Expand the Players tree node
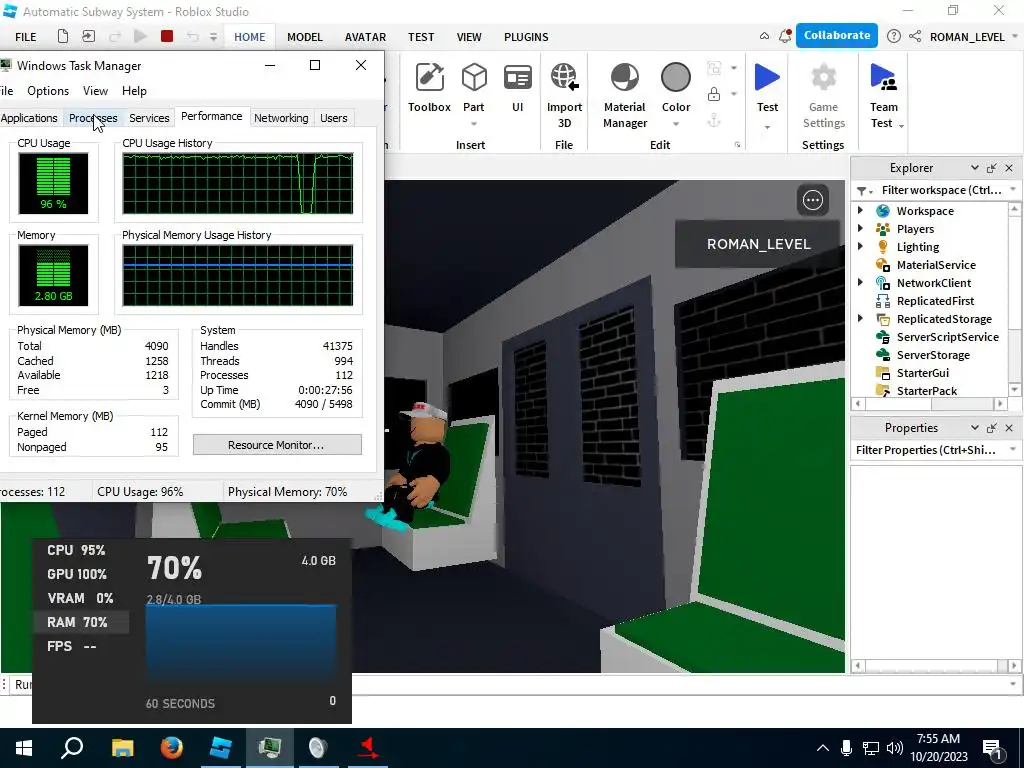1024x768 pixels. (x=860, y=229)
